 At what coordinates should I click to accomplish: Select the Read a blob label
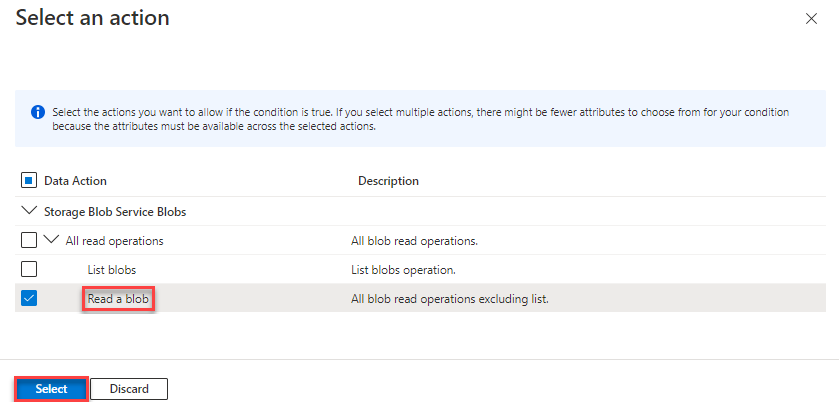point(119,298)
